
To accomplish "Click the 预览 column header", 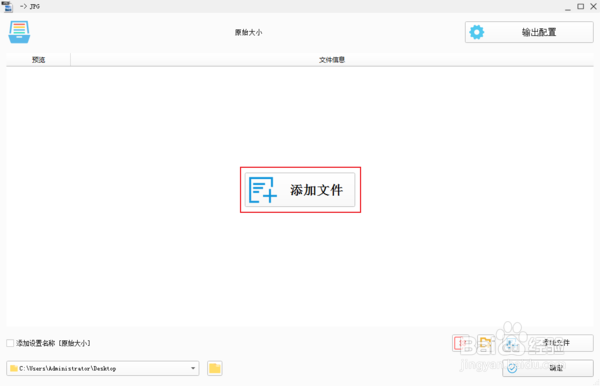I will pyautogui.click(x=38, y=60).
